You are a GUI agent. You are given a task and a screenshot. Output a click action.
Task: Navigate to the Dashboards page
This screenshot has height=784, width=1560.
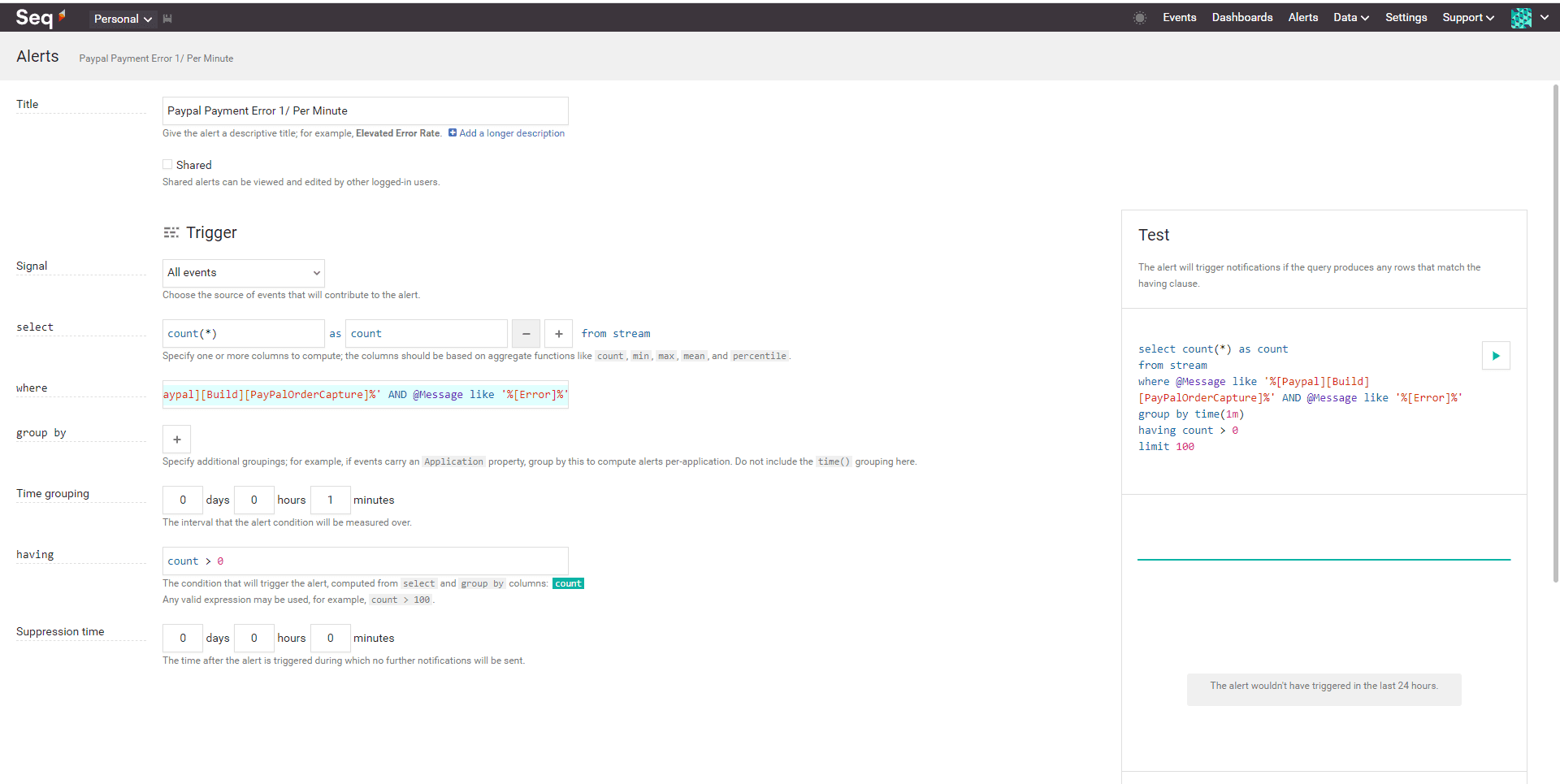coord(1241,17)
